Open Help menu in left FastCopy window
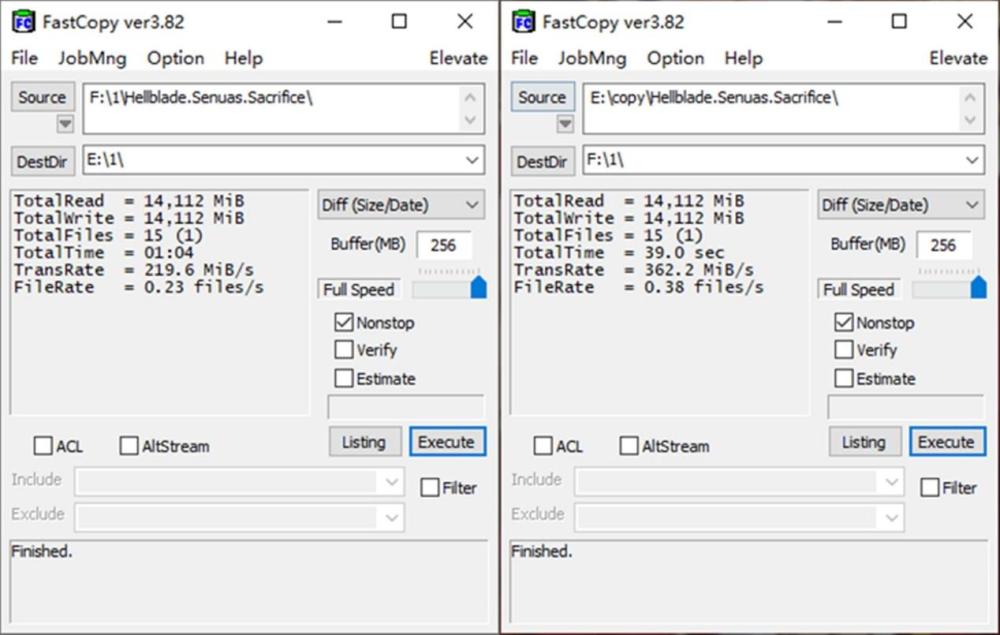The height and width of the screenshot is (635, 1000). [243, 58]
